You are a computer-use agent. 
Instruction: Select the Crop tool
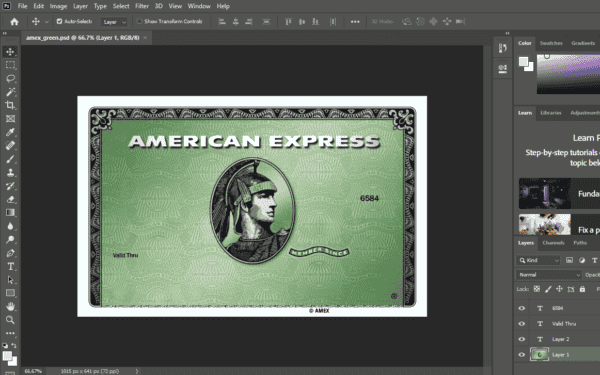[10, 105]
